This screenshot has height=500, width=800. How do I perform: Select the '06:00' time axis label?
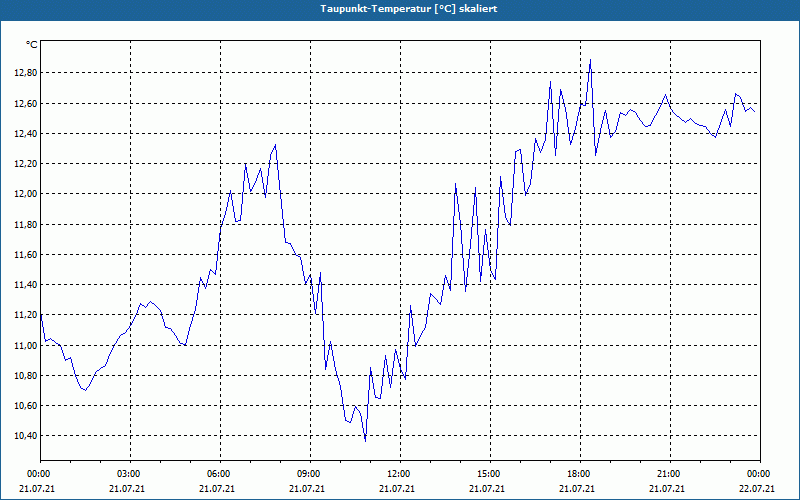coord(217,474)
